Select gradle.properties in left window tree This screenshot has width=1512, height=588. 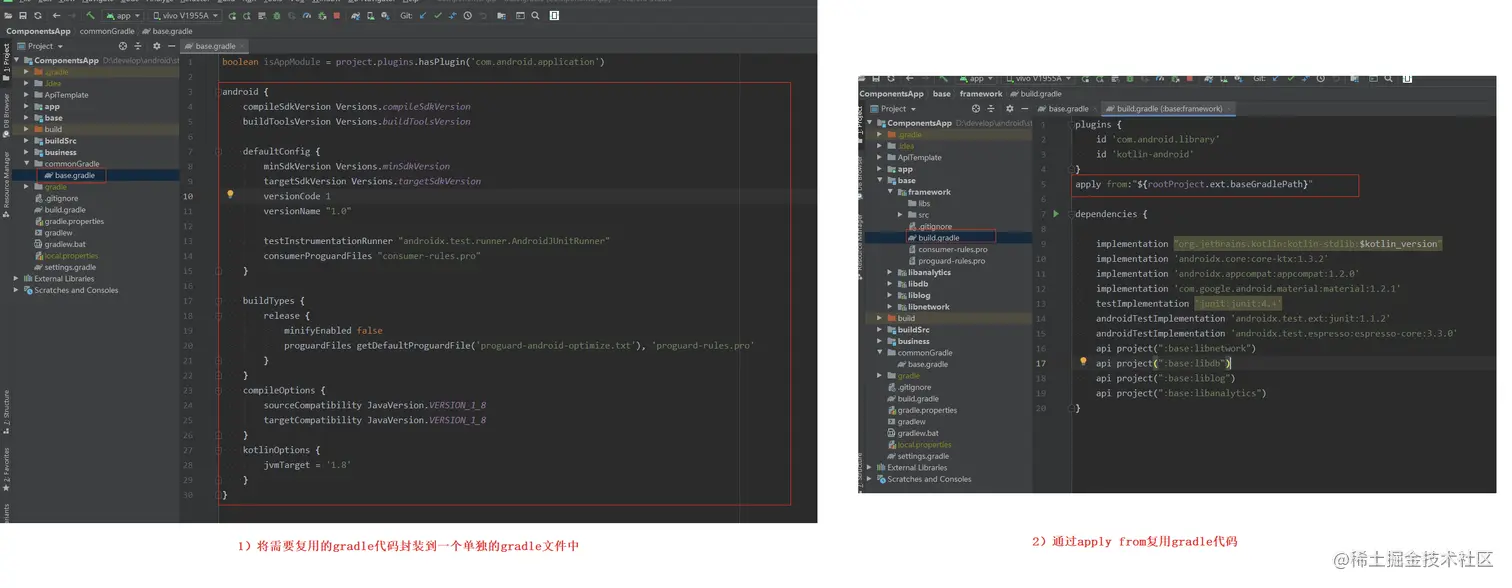75,222
